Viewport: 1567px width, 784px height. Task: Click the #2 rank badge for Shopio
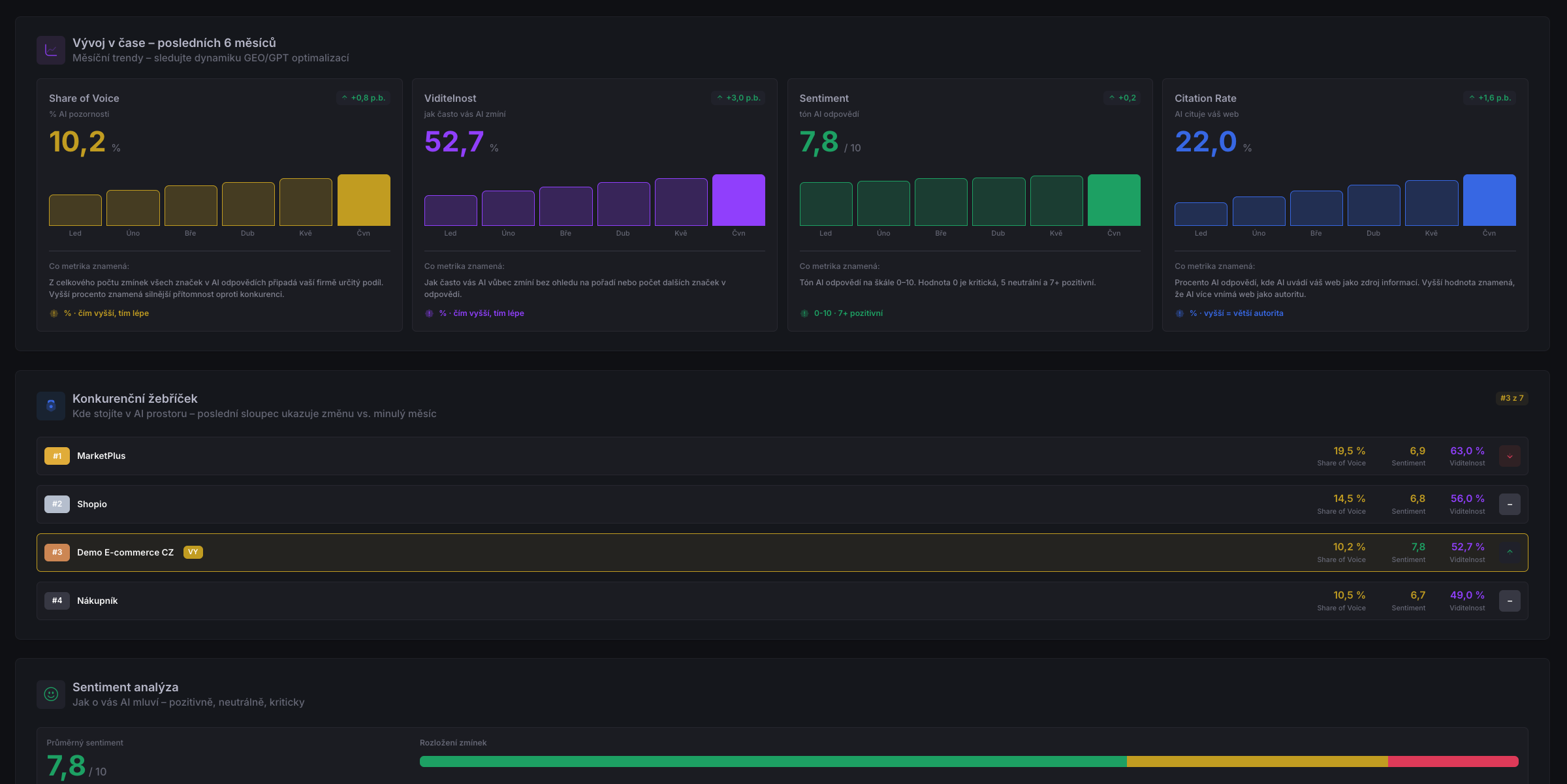(x=57, y=504)
